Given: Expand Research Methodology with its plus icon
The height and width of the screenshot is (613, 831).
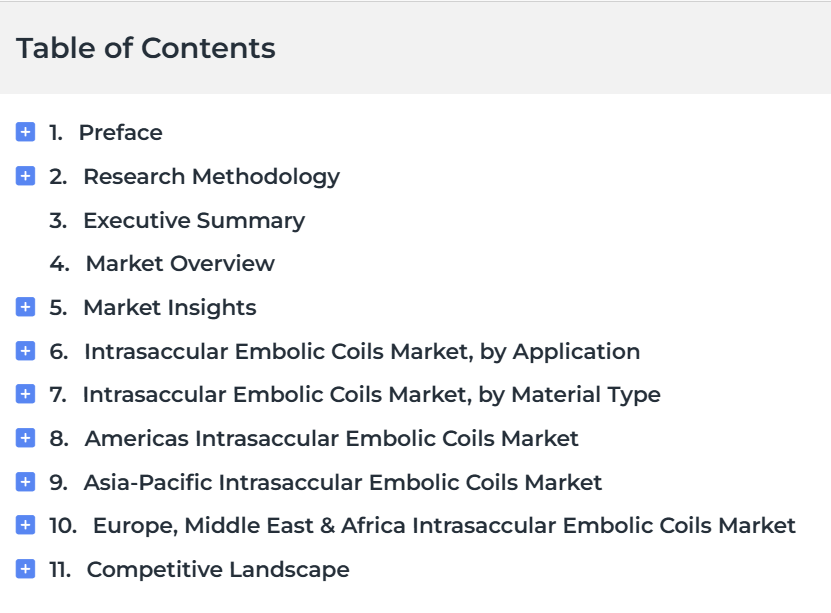Looking at the screenshot, I should pos(25,176).
